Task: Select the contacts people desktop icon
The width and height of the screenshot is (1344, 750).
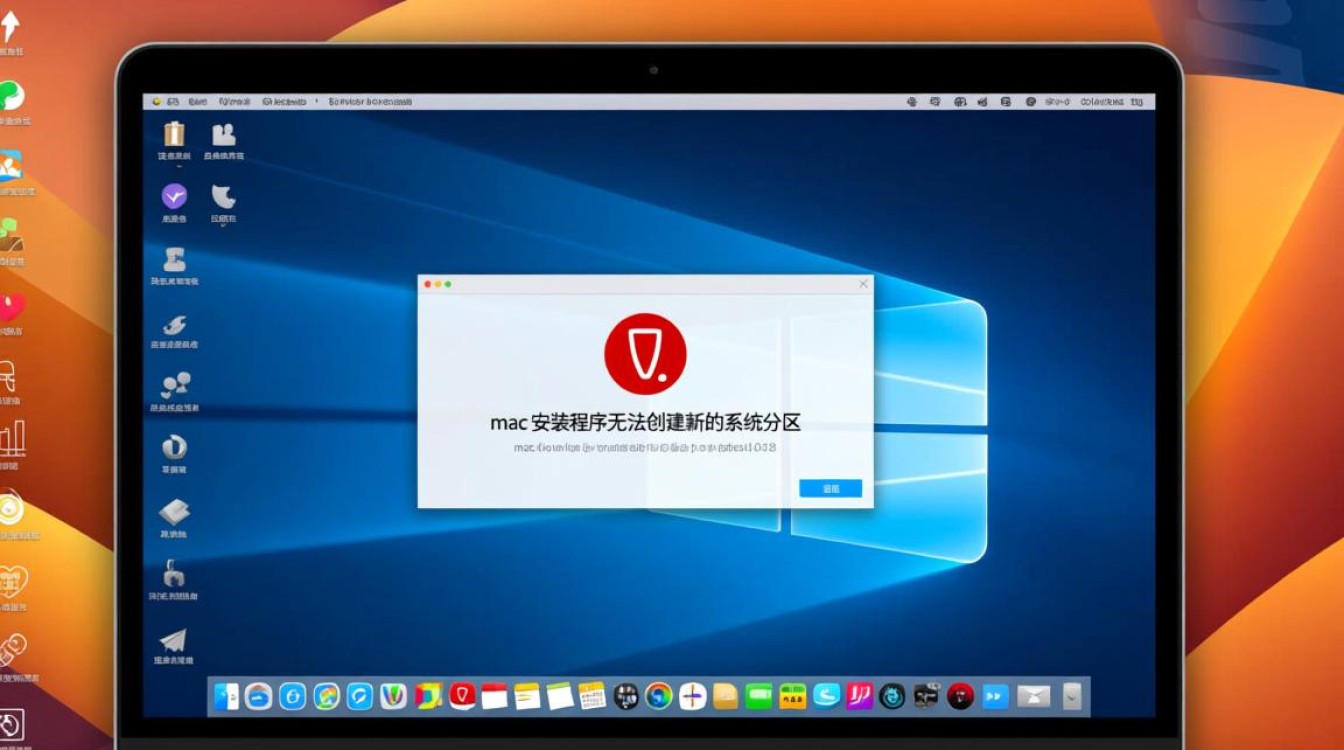Action: (x=223, y=134)
